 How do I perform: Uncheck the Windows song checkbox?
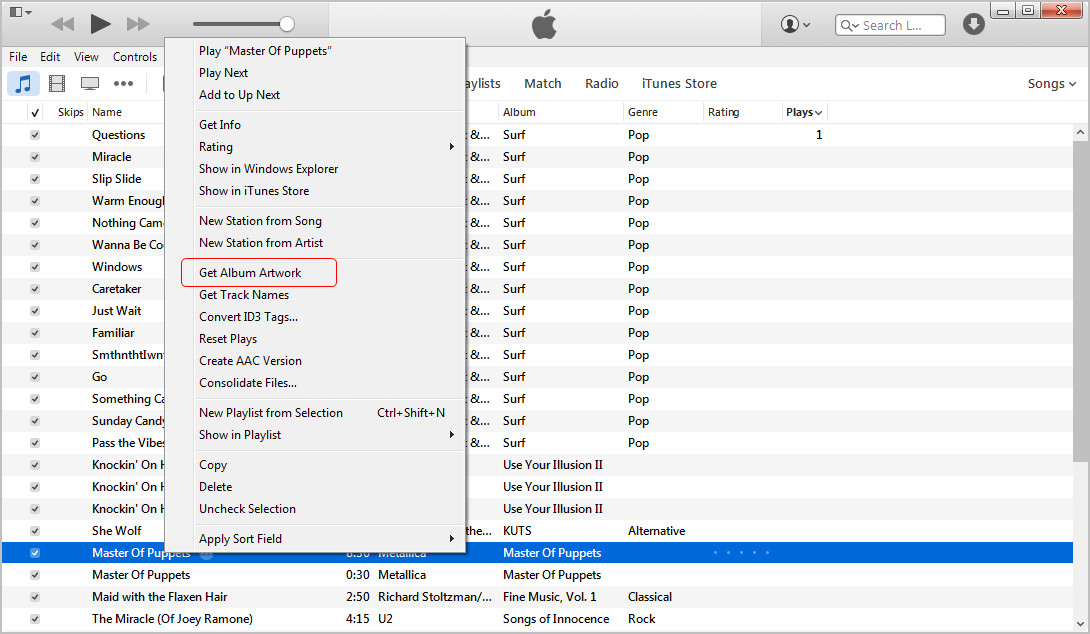coord(35,267)
